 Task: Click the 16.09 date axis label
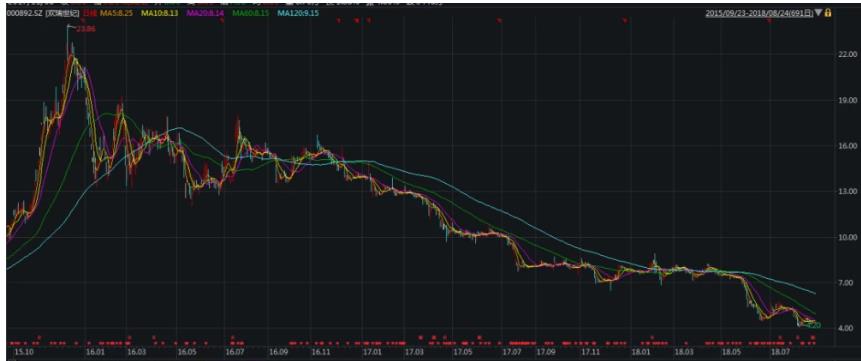tap(279, 352)
